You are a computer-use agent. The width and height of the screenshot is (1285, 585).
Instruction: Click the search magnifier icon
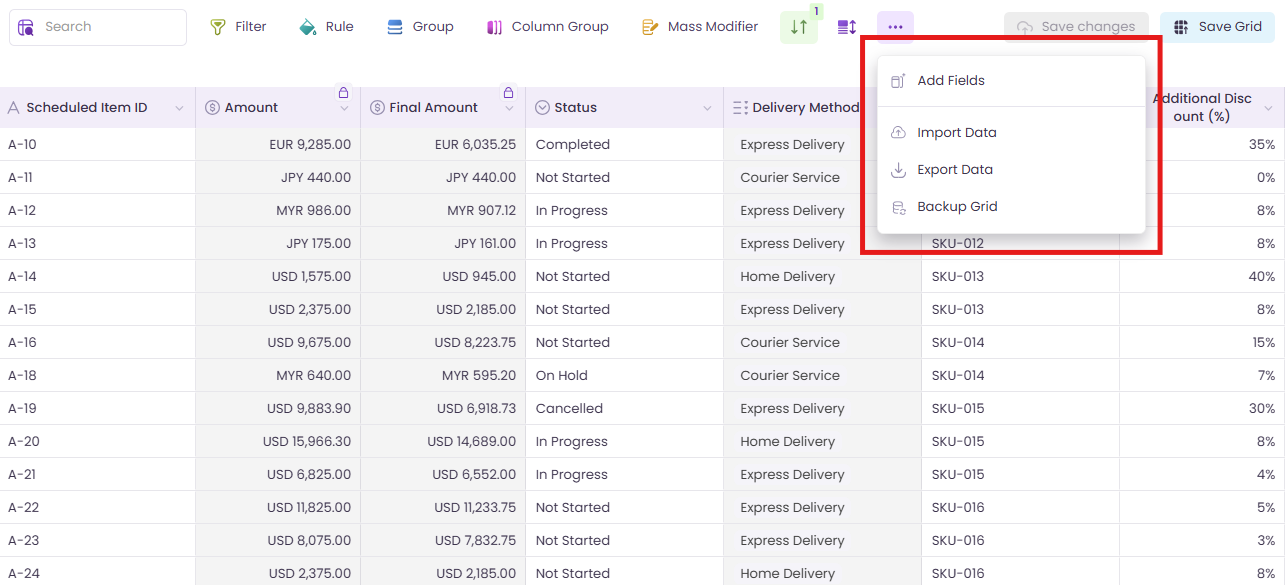(26, 27)
